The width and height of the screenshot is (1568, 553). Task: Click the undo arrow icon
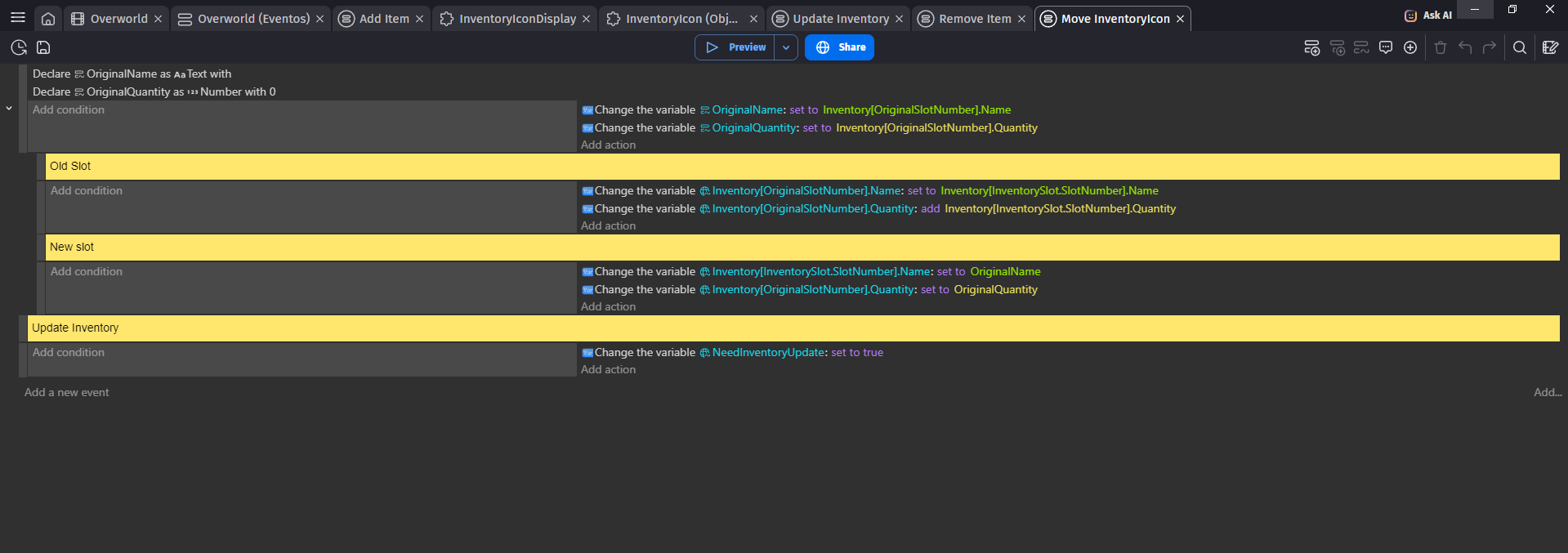coord(1465,47)
